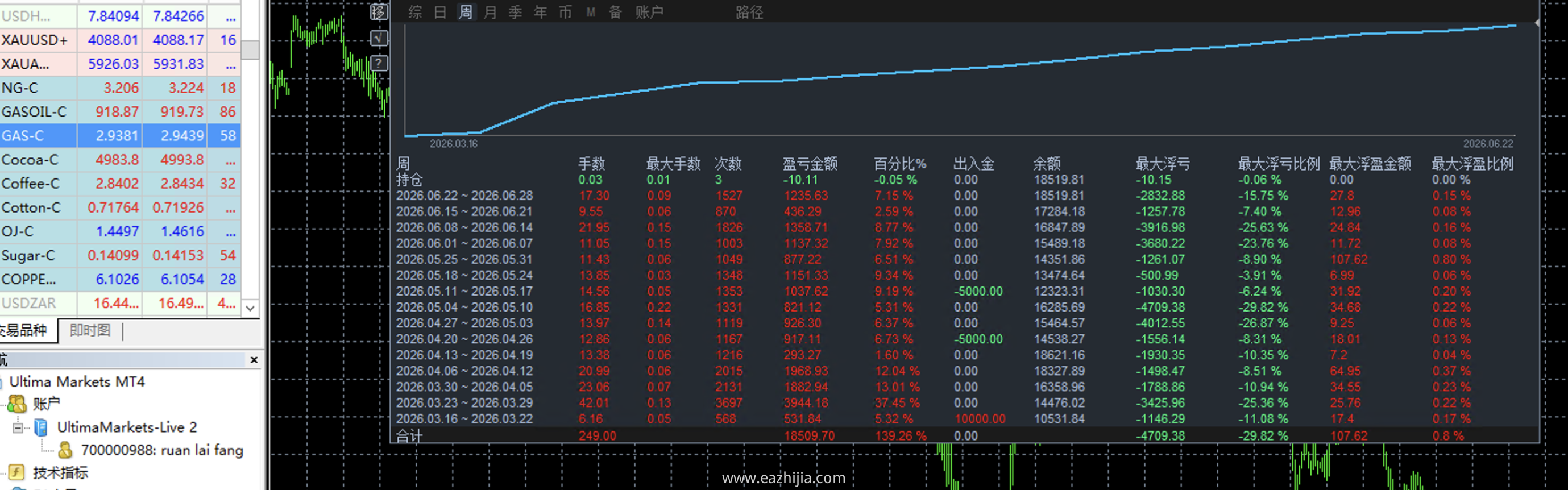Select the XAUUSD+ symbol row
Image resolution: width=1568 pixels, height=490 pixels.
pos(121,40)
